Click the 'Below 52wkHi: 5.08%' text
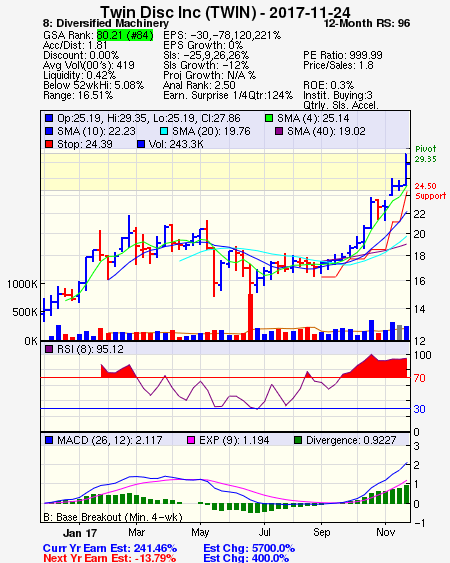 tap(93, 85)
